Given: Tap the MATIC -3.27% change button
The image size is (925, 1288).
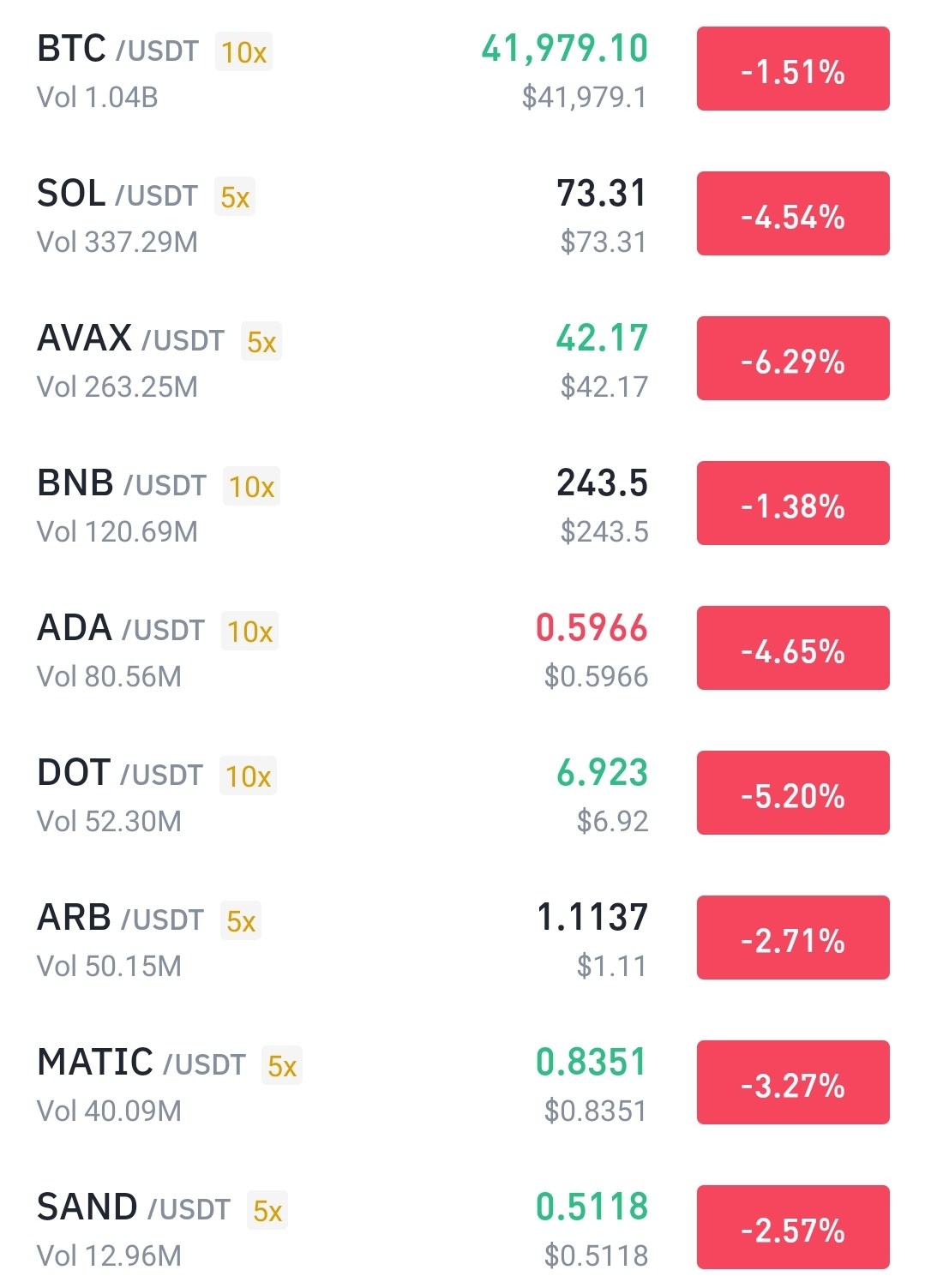Looking at the screenshot, I should [792, 1083].
